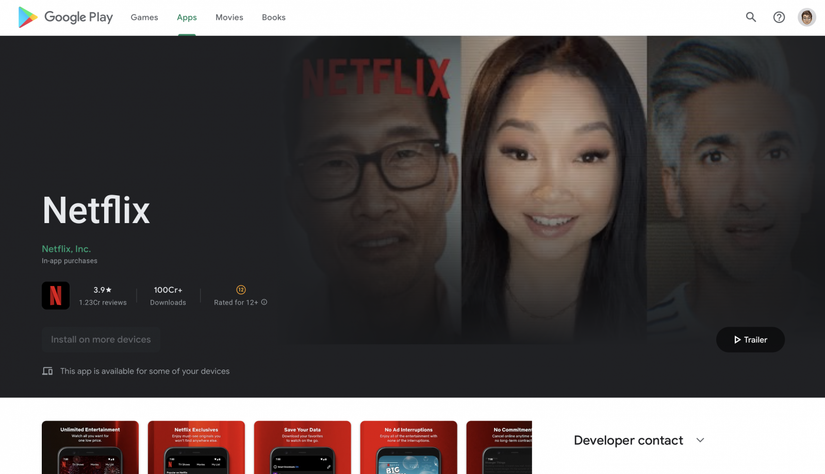
Task: Click the devices availability icon
Action: [47, 371]
